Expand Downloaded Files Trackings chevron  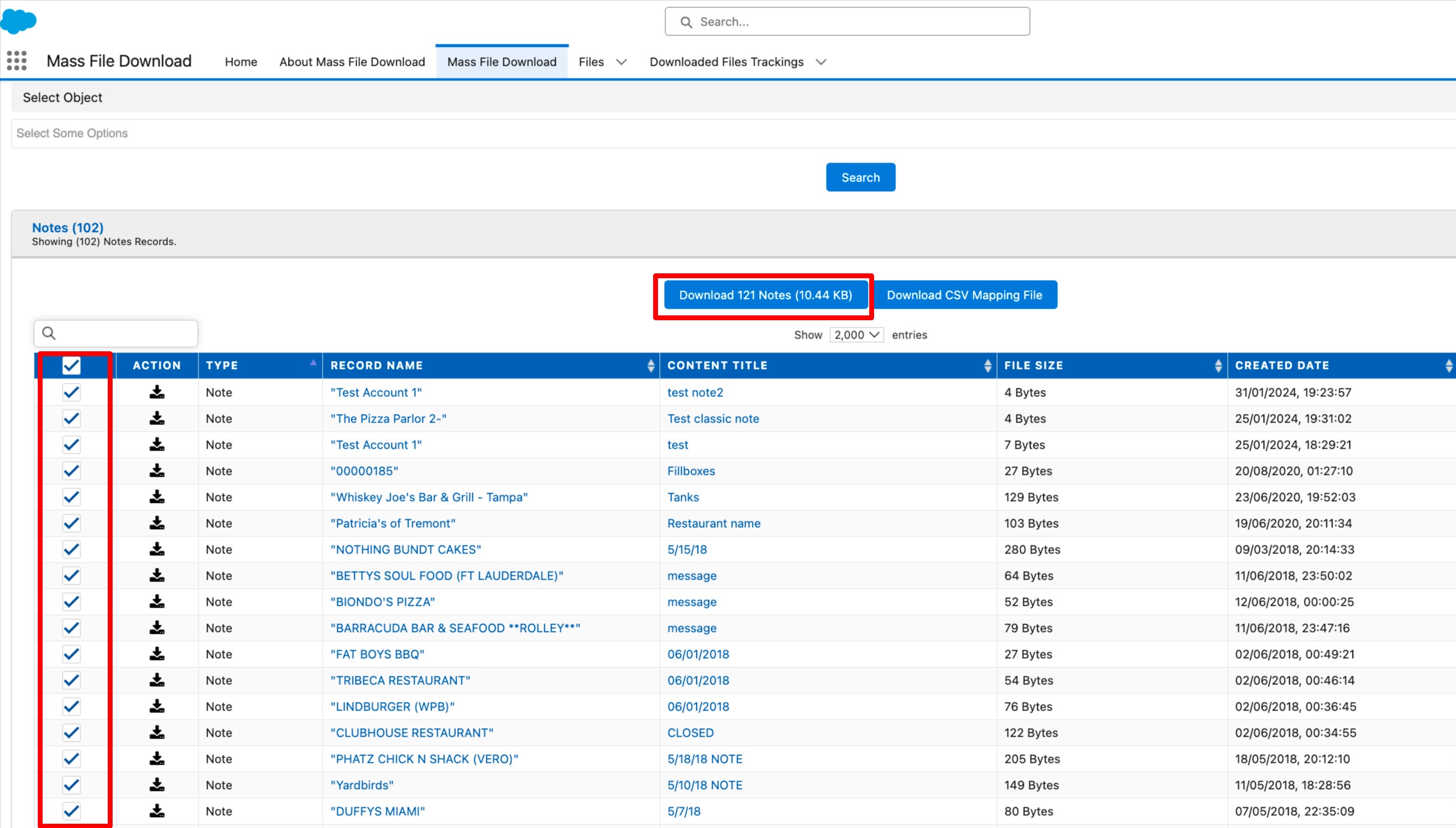point(821,62)
